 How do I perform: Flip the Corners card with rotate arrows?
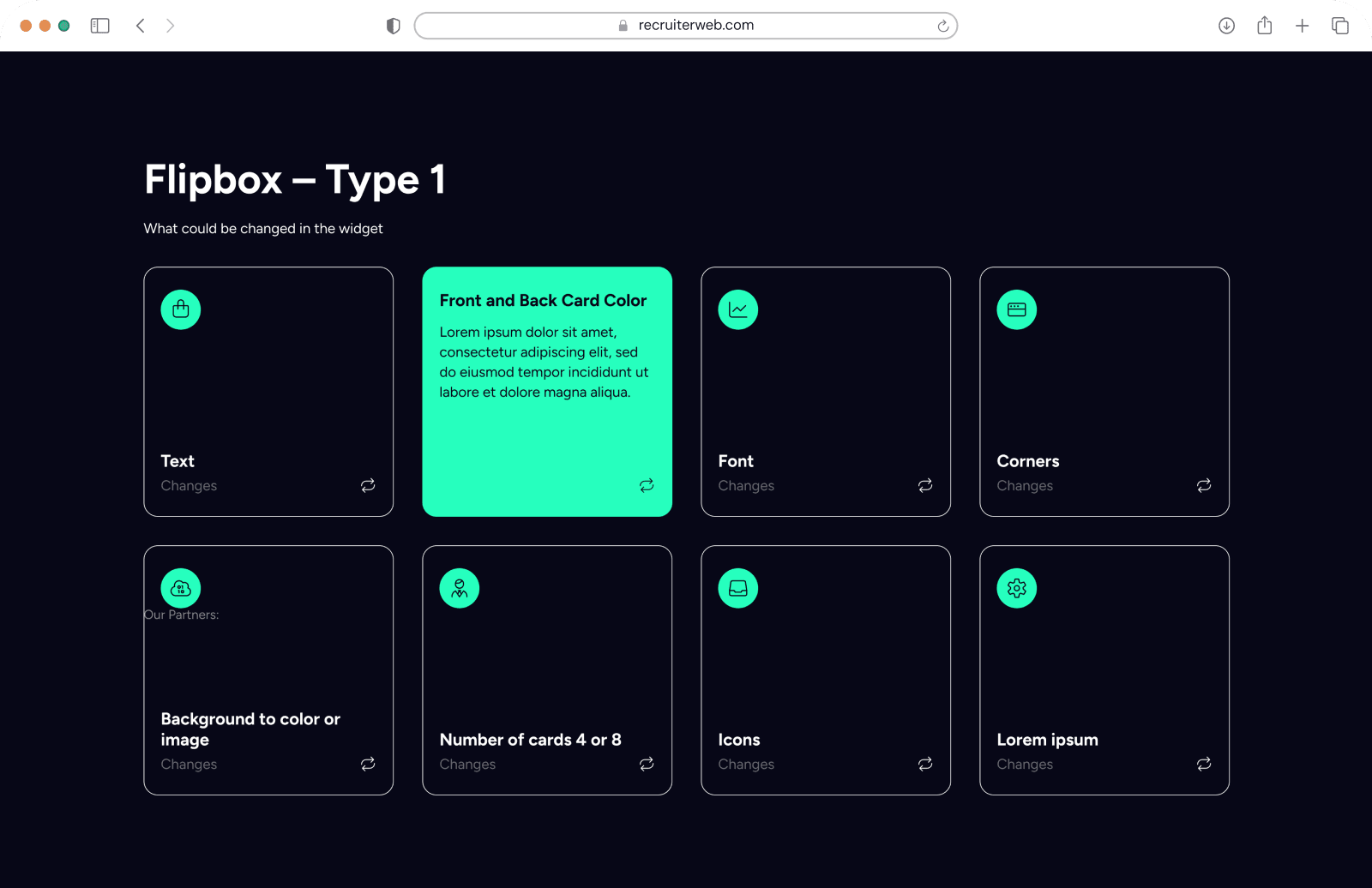click(x=1204, y=485)
